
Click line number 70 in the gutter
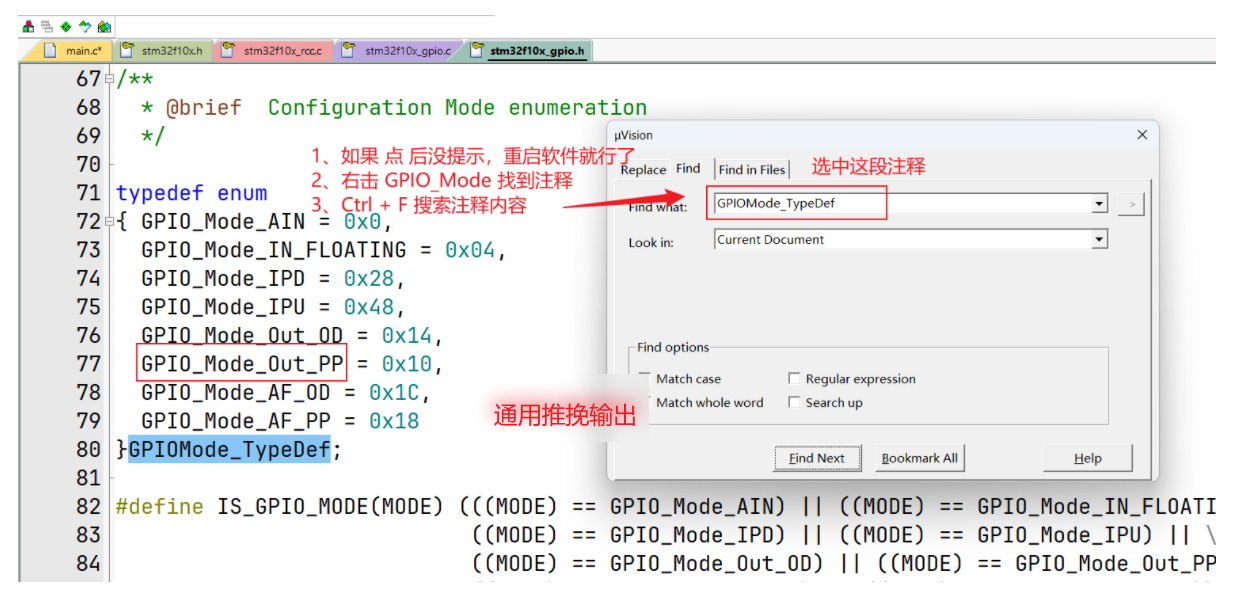88,164
